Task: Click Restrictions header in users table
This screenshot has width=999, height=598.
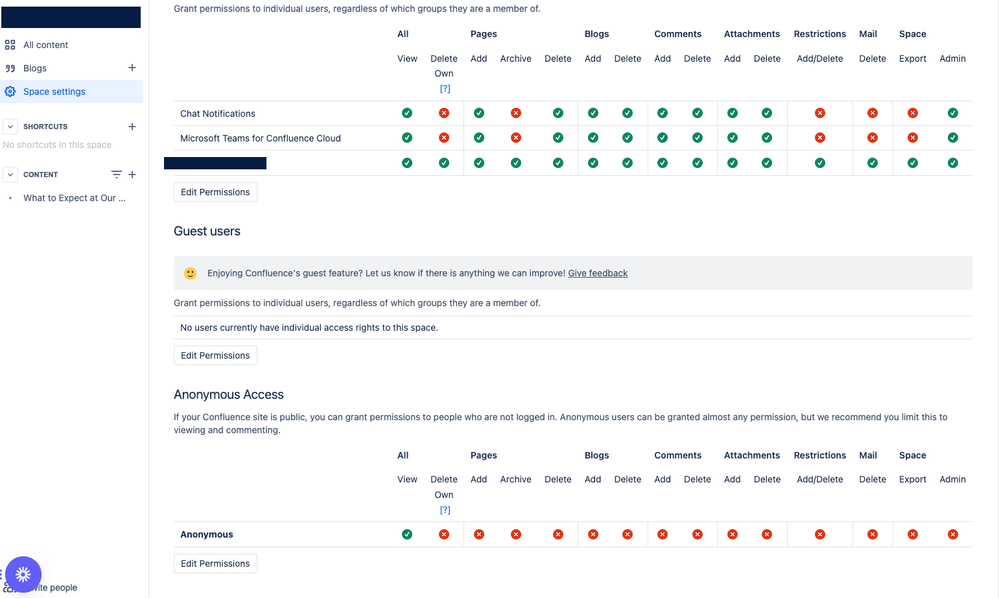Action: (820, 34)
